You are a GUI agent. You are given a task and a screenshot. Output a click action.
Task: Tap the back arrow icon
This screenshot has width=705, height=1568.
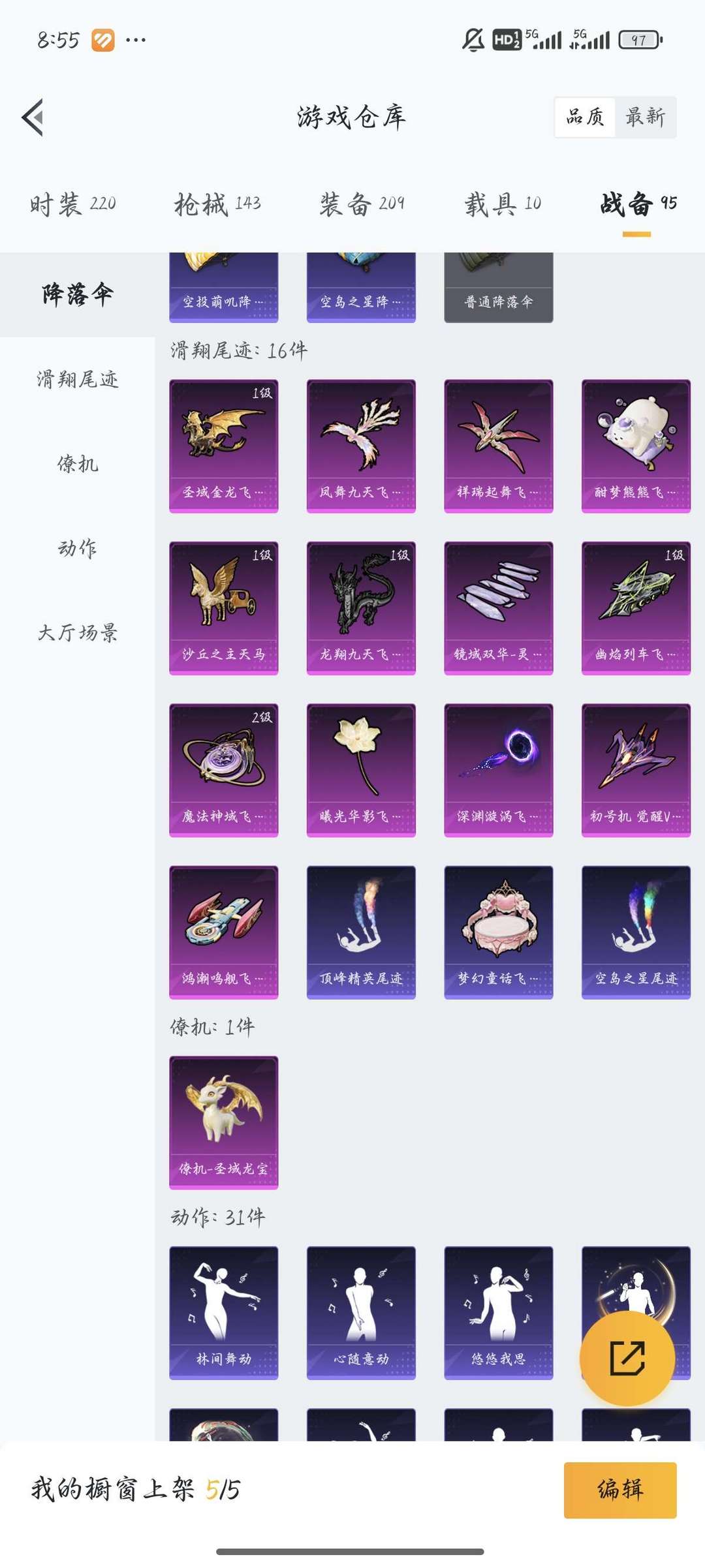coord(33,117)
